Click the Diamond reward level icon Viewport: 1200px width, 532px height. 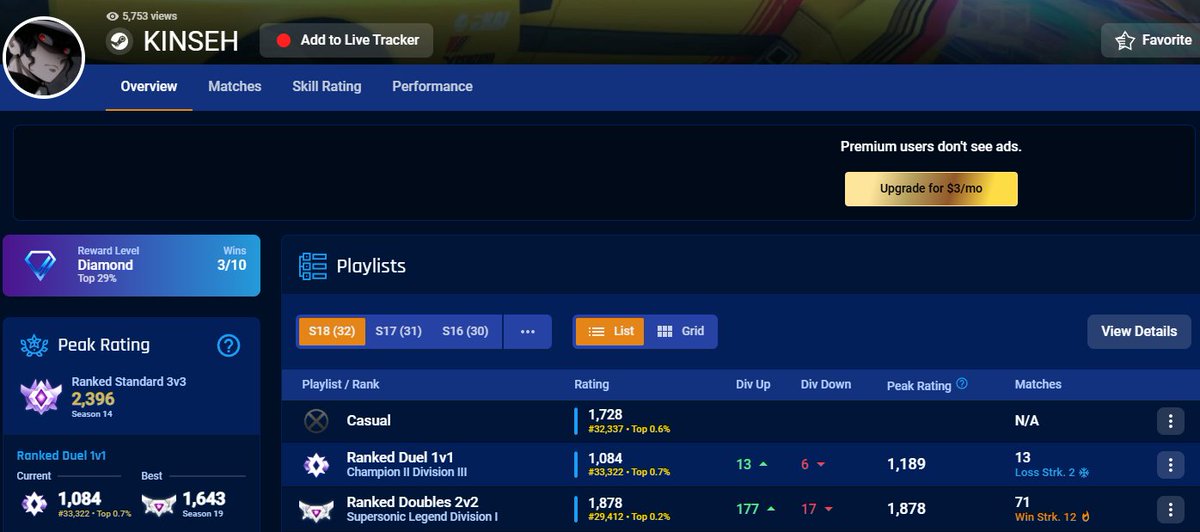(41, 266)
